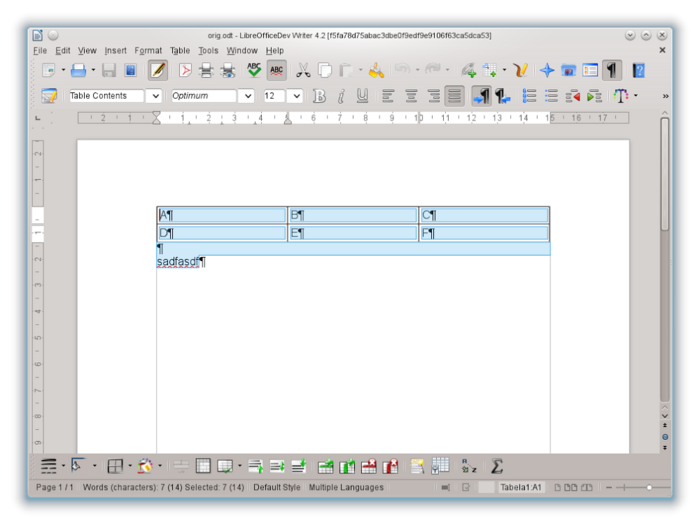Click the Copy icon
Image resolution: width=700 pixels, height=525 pixels.
(x=325, y=70)
